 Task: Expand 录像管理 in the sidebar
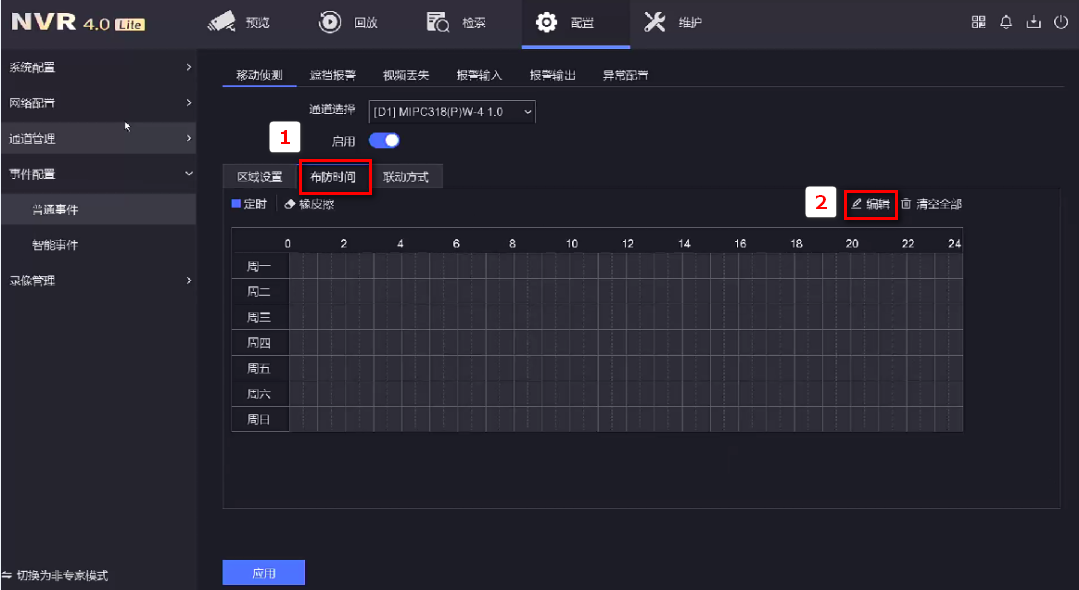click(98, 281)
